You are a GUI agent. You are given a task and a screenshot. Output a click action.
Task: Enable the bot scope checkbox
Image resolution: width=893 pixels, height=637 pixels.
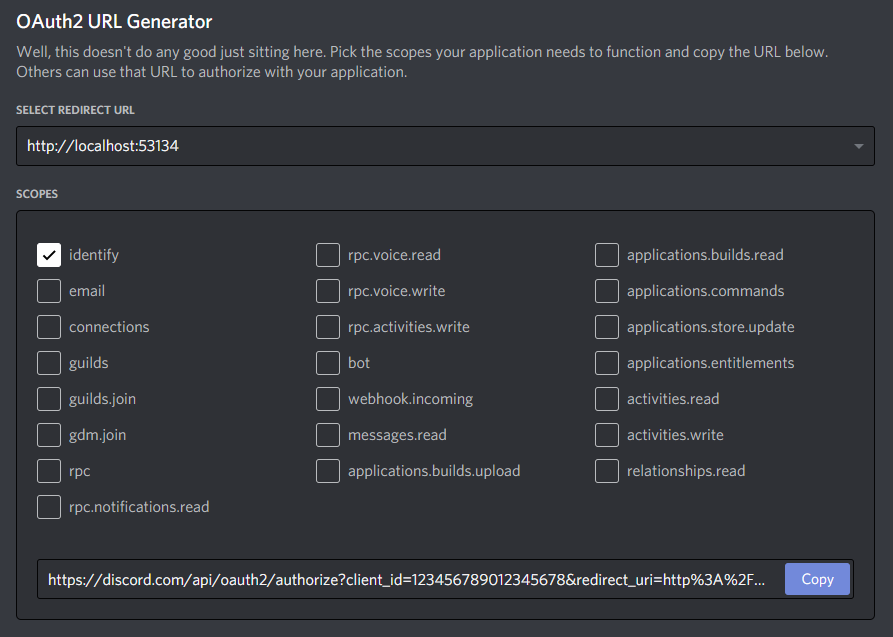coord(328,362)
